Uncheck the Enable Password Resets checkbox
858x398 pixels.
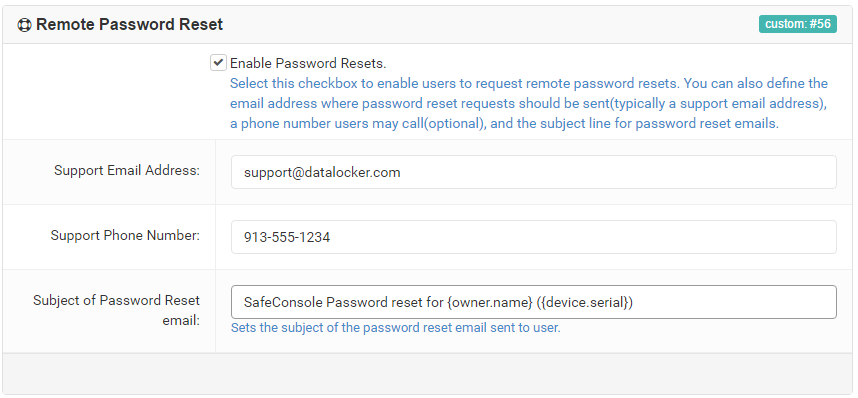(218, 63)
